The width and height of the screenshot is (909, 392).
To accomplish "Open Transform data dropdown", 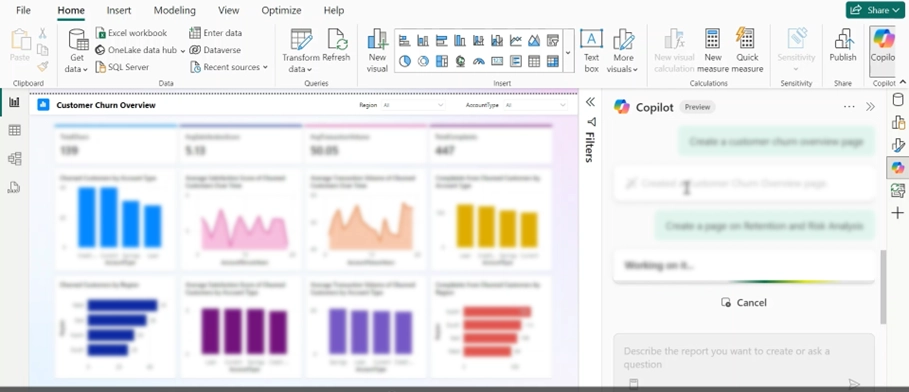I will coord(300,50).
